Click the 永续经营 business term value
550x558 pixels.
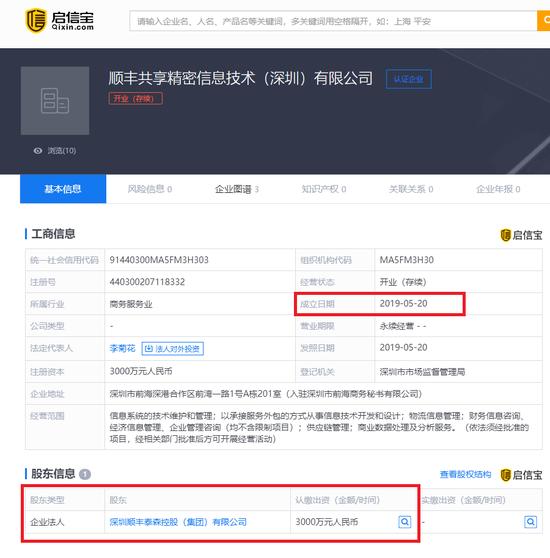(403, 326)
